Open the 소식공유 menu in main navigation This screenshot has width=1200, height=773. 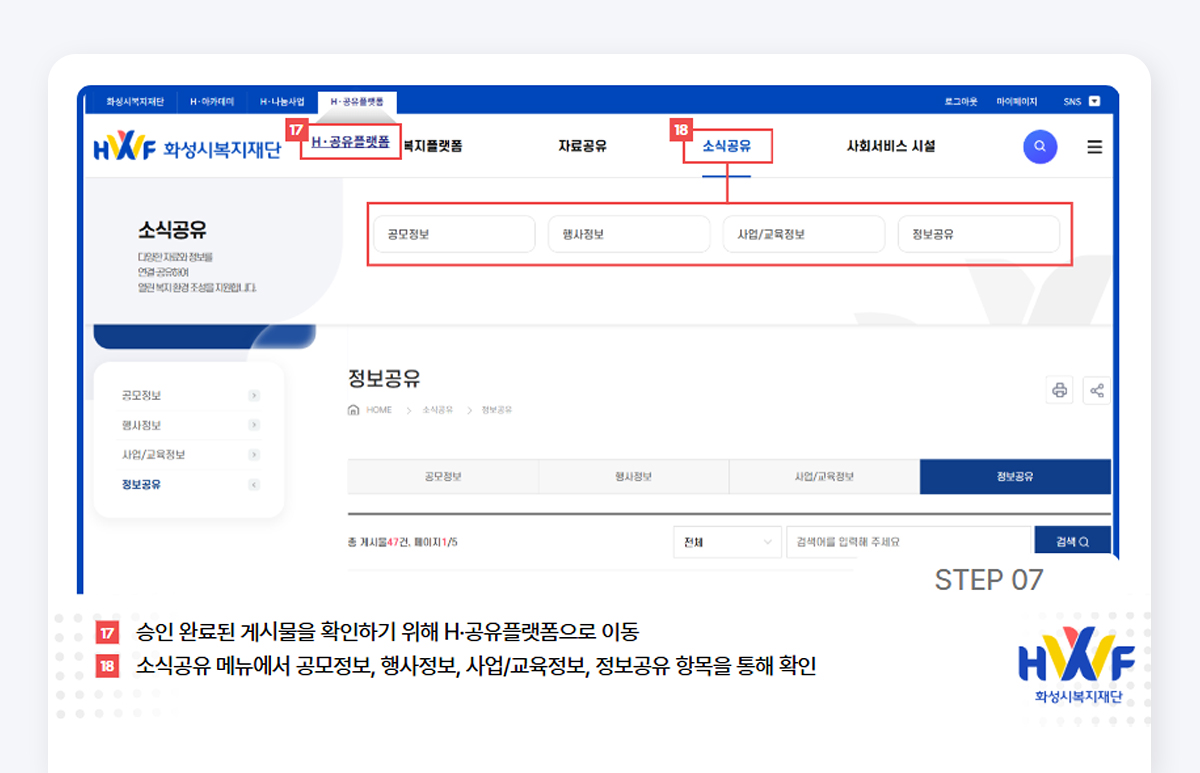coord(727,146)
